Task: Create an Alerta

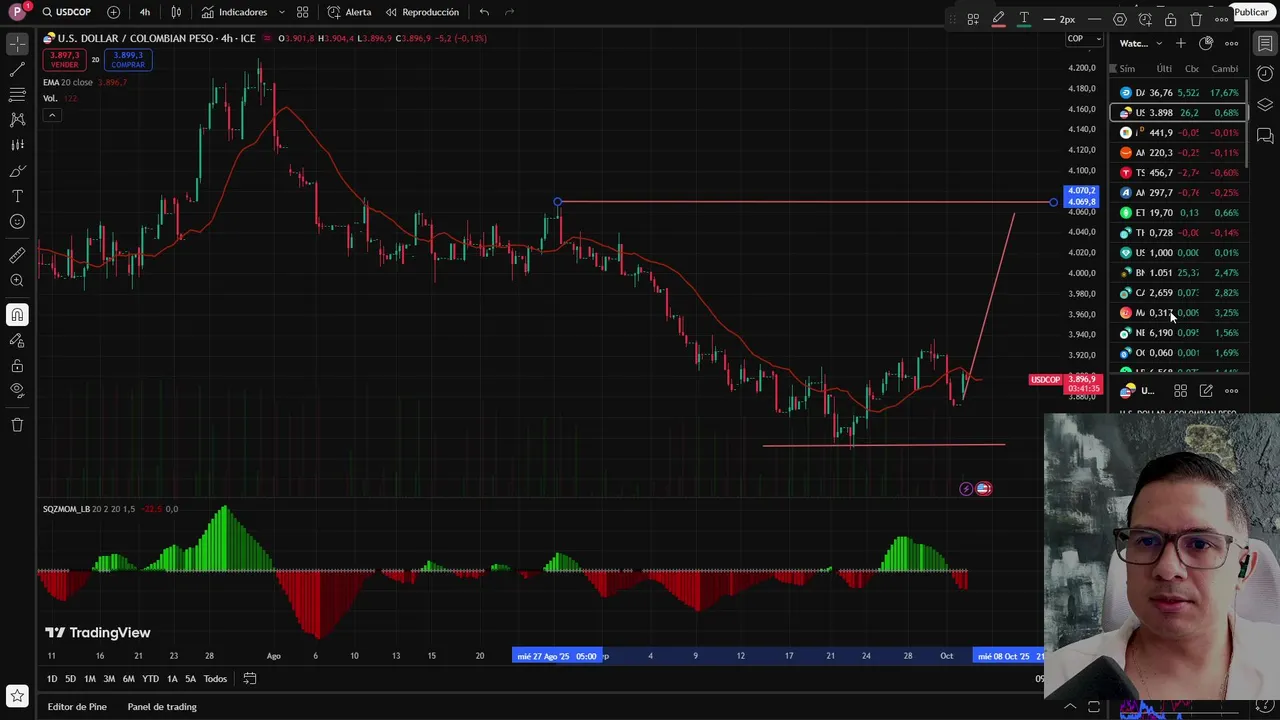Action: click(349, 12)
